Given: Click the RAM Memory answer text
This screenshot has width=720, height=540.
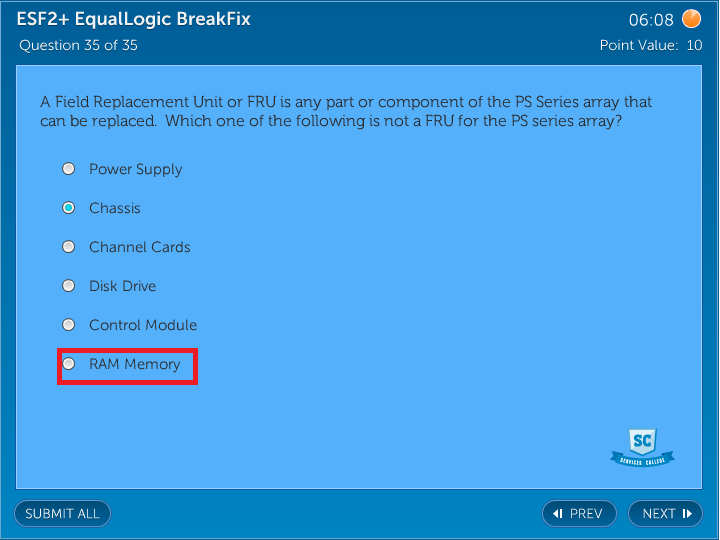Looking at the screenshot, I should pos(135,364).
